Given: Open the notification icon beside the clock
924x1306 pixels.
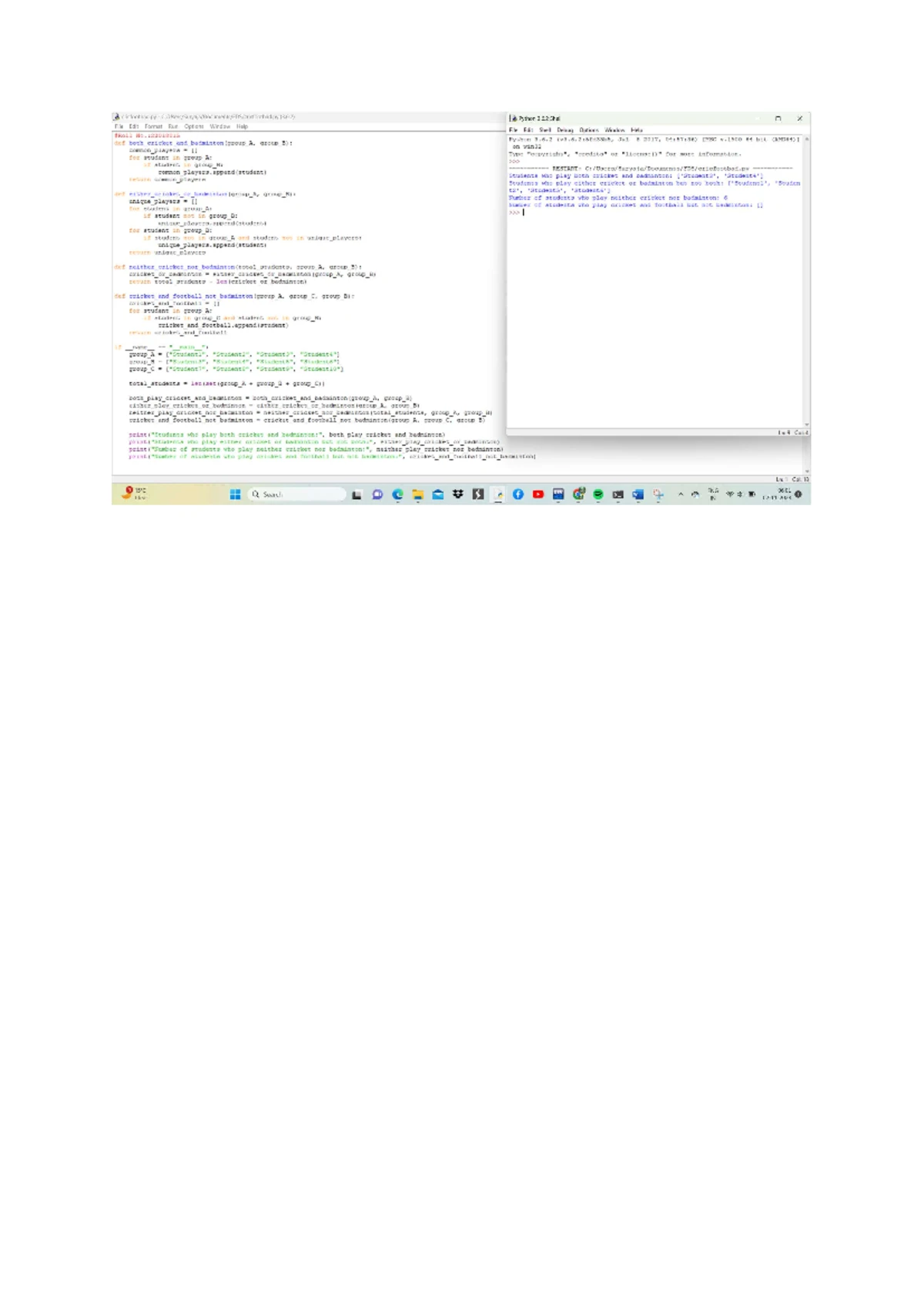Looking at the screenshot, I should [799, 494].
